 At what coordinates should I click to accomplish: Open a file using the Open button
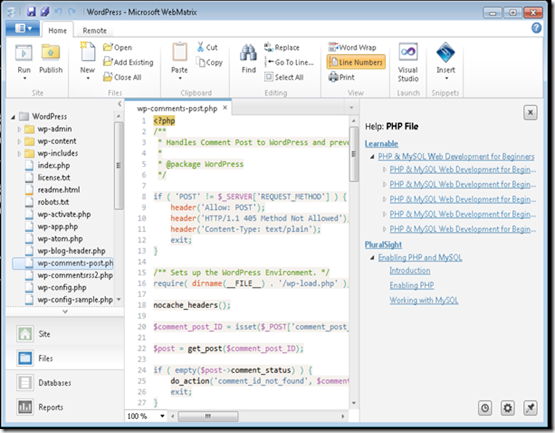point(118,47)
